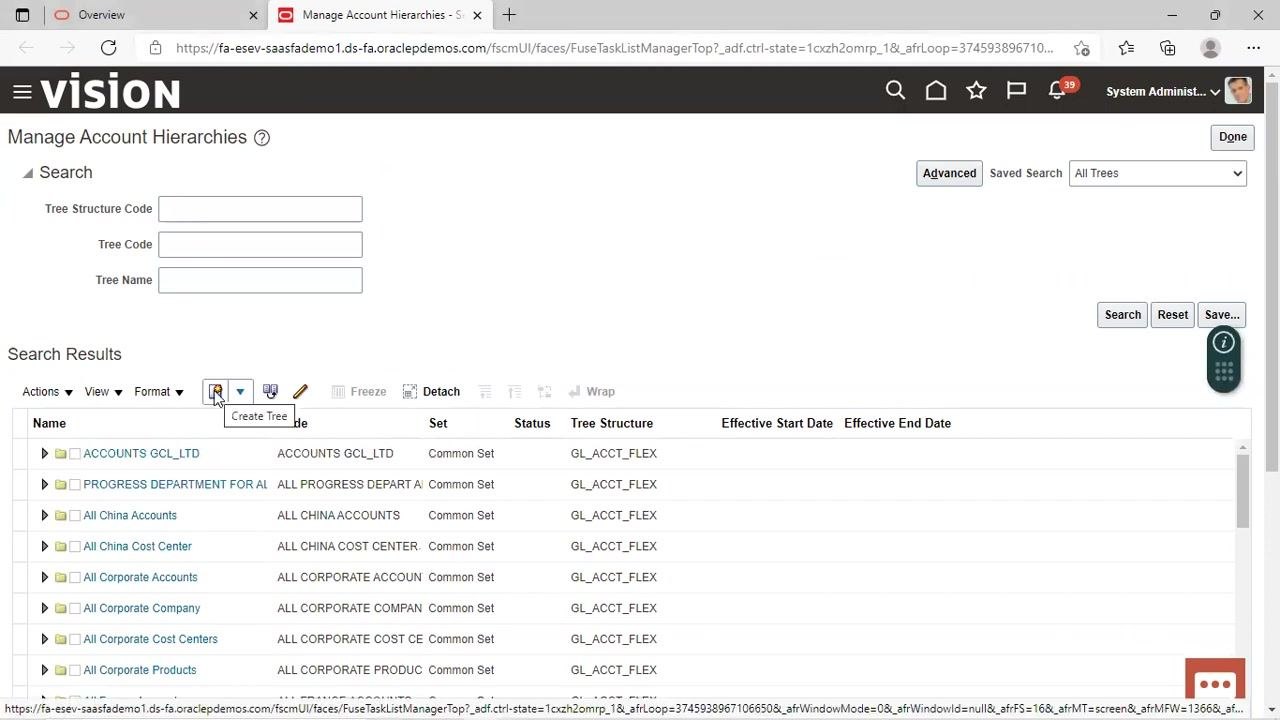Screen dimensions: 1280x720
Task: Click the floating keypad grid icon
Action: tap(1223, 374)
